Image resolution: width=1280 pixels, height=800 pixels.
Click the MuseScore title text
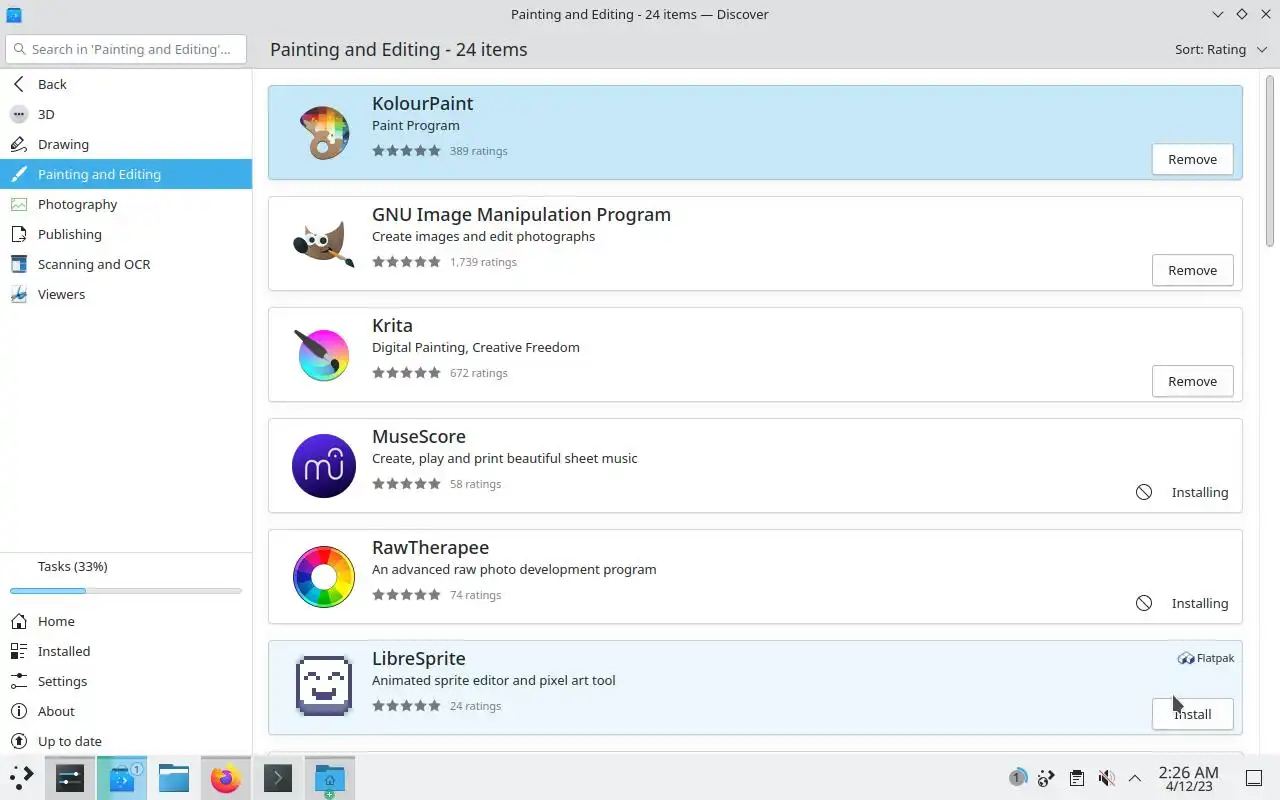coord(419,436)
